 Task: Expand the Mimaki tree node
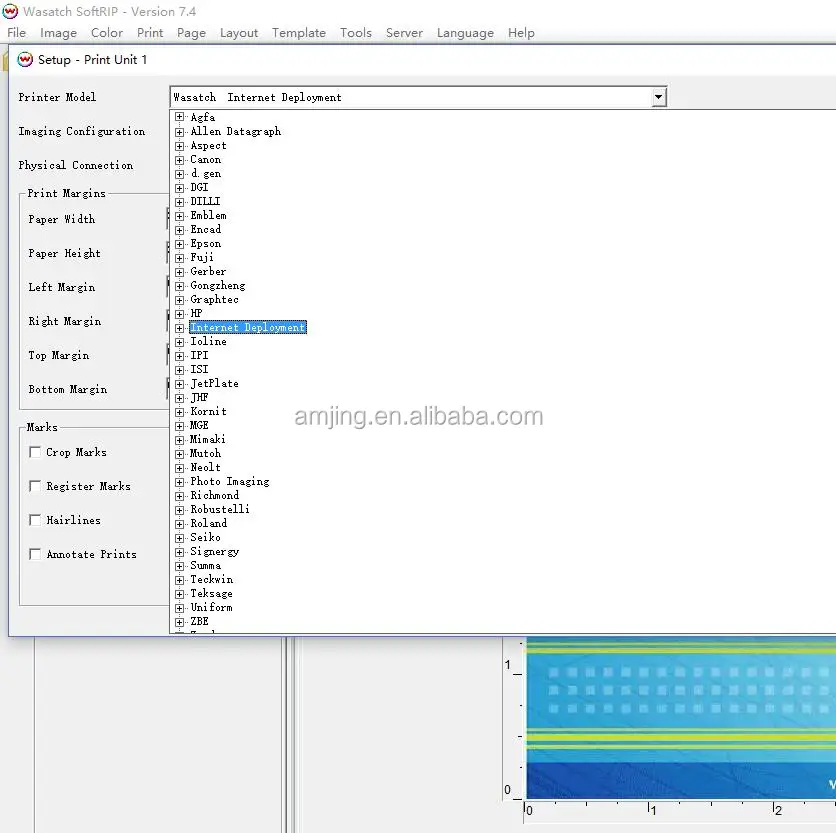coord(180,440)
